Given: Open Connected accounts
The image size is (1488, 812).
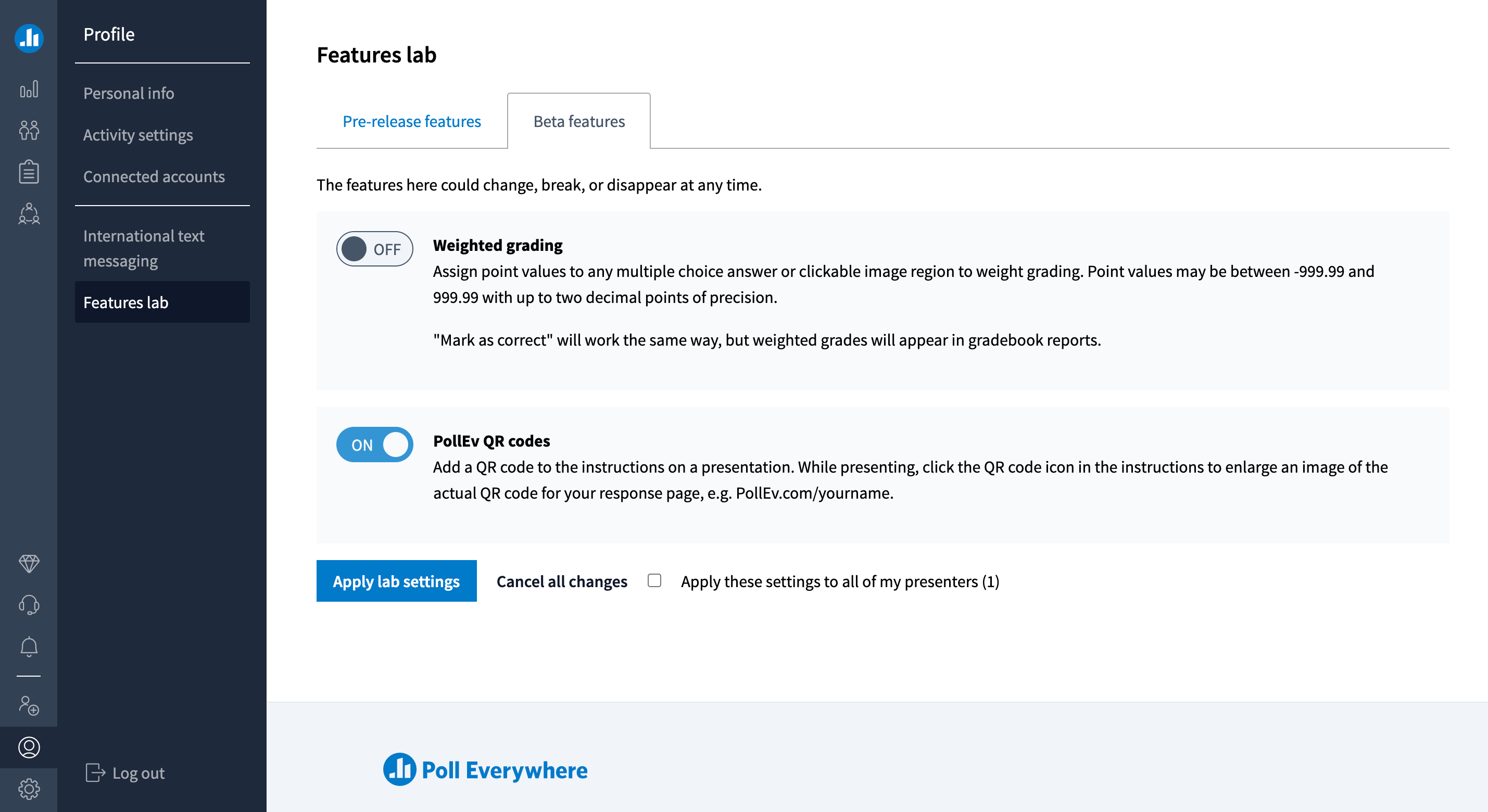Looking at the screenshot, I should click(154, 176).
